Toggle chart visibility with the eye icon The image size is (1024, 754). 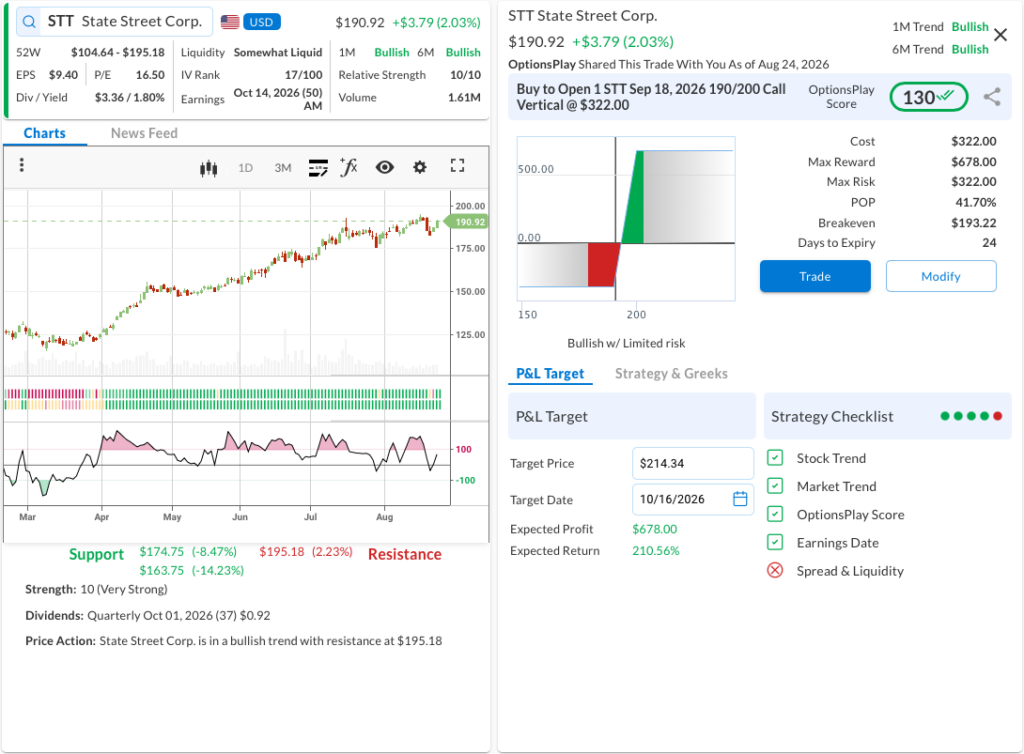pyautogui.click(x=385, y=167)
